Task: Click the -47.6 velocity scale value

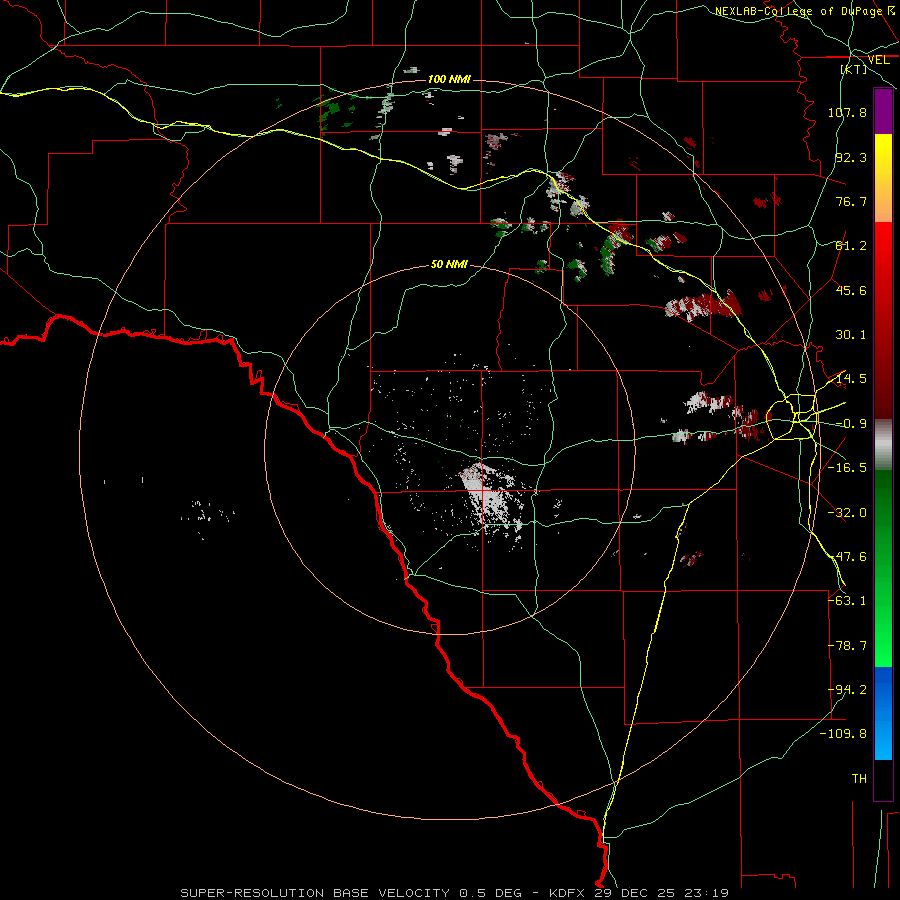Action: 847,557
